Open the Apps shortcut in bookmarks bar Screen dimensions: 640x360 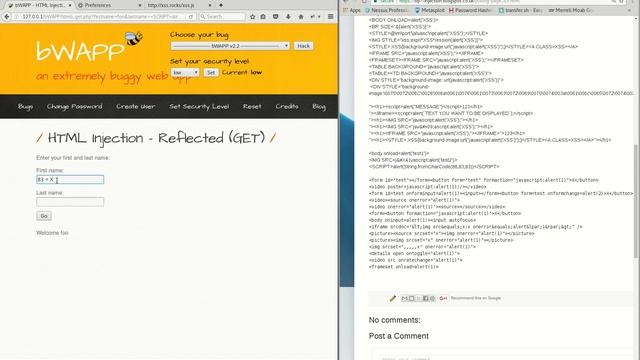pyautogui.click(x=352, y=10)
